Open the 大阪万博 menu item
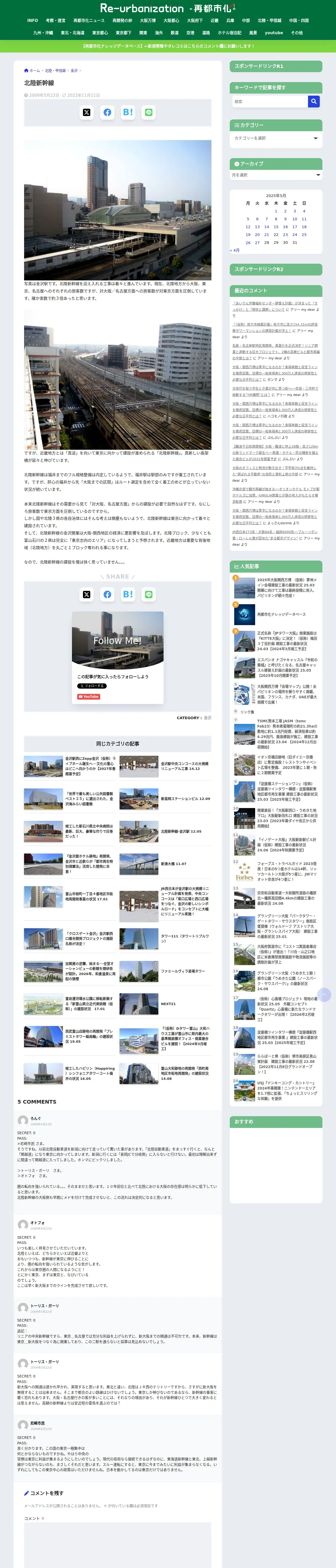The image size is (336, 1568). coord(148,21)
